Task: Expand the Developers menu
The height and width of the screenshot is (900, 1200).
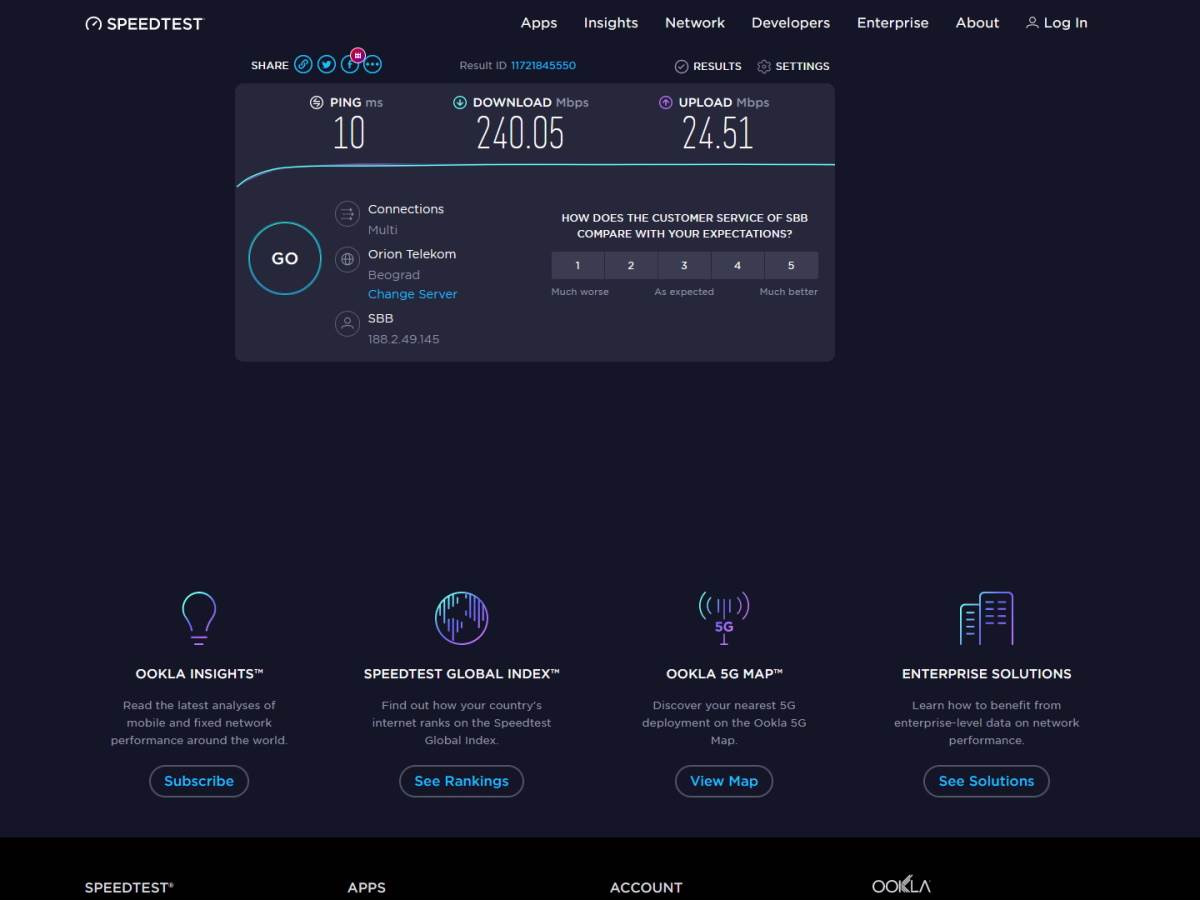Action: coord(790,23)
